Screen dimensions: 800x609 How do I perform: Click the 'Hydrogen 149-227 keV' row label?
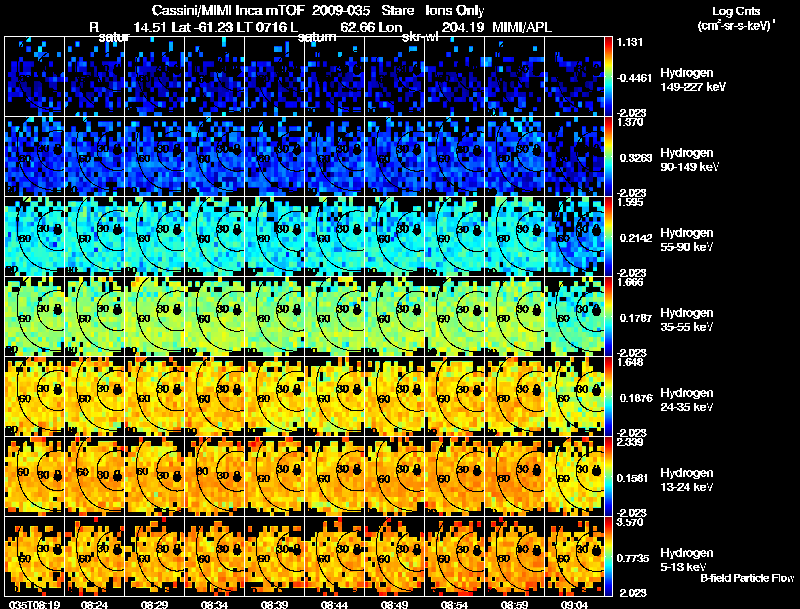[693, 80]
